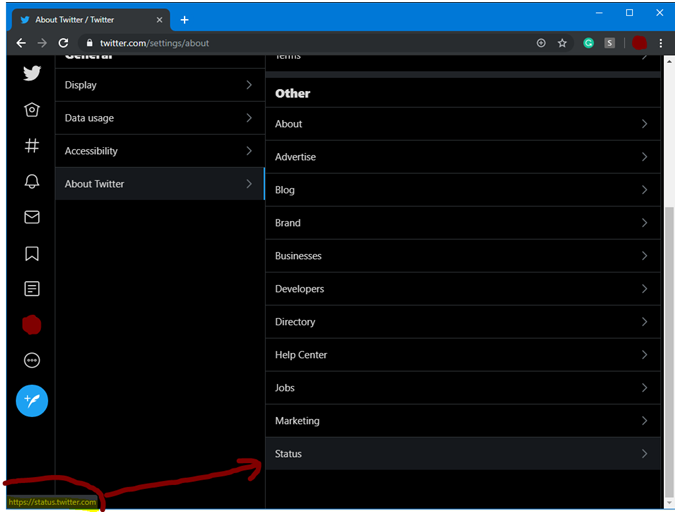Open the Jobs link
This screenshot has height=514, width=677.
click(463, 388)
